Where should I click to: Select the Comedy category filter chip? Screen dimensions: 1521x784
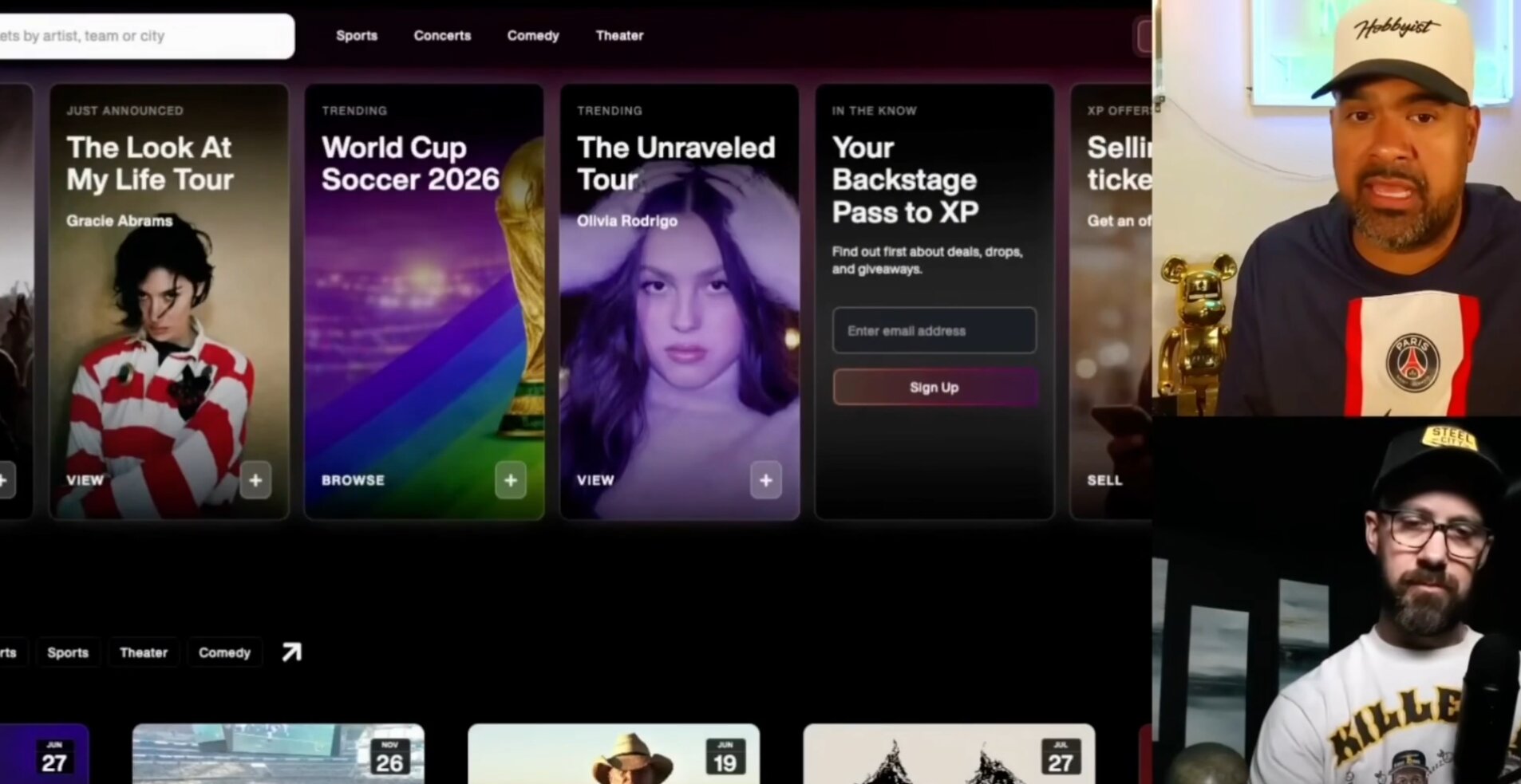[x=224, y=652]
